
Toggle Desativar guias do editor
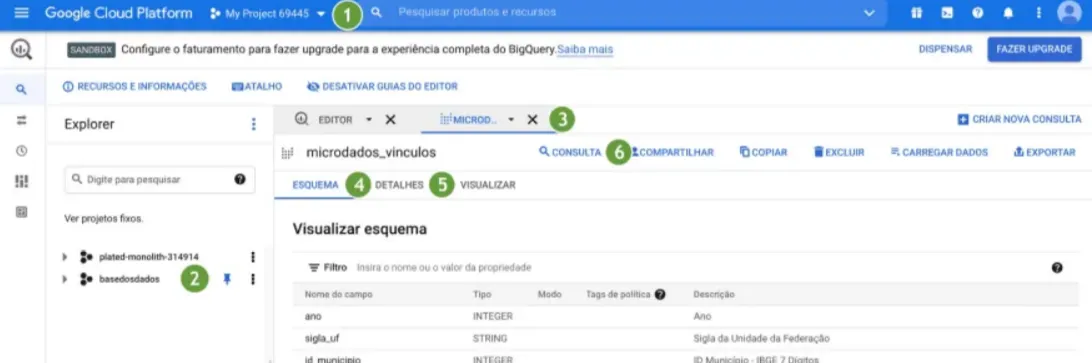pos(382,87)
